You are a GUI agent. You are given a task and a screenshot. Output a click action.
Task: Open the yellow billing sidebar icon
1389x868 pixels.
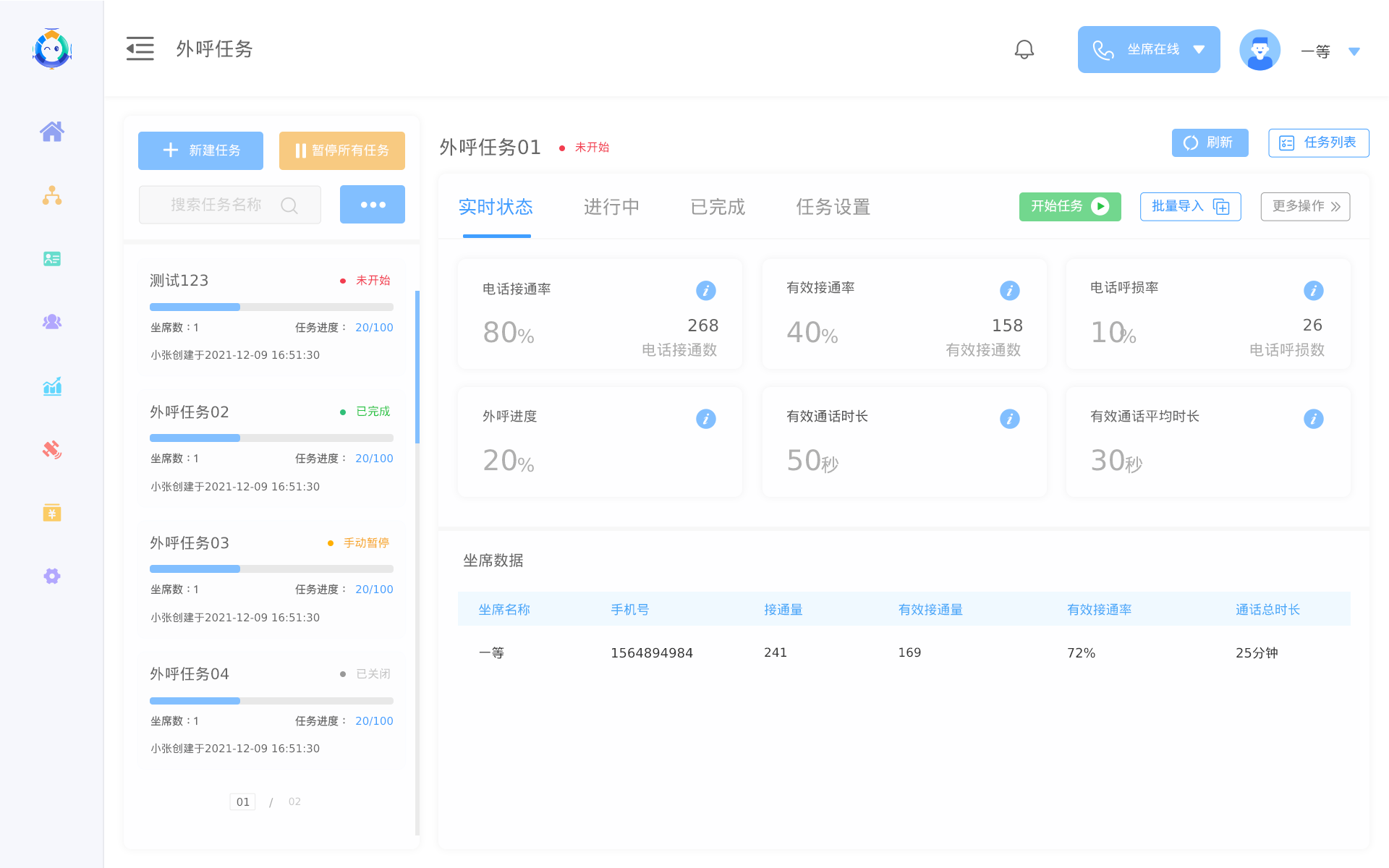coord(52,513)
